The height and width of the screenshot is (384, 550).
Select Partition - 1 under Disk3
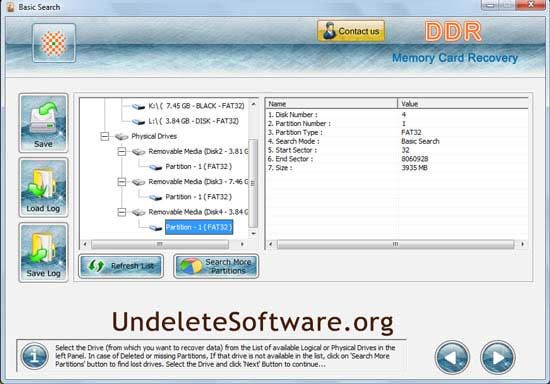tap(199, 197)
